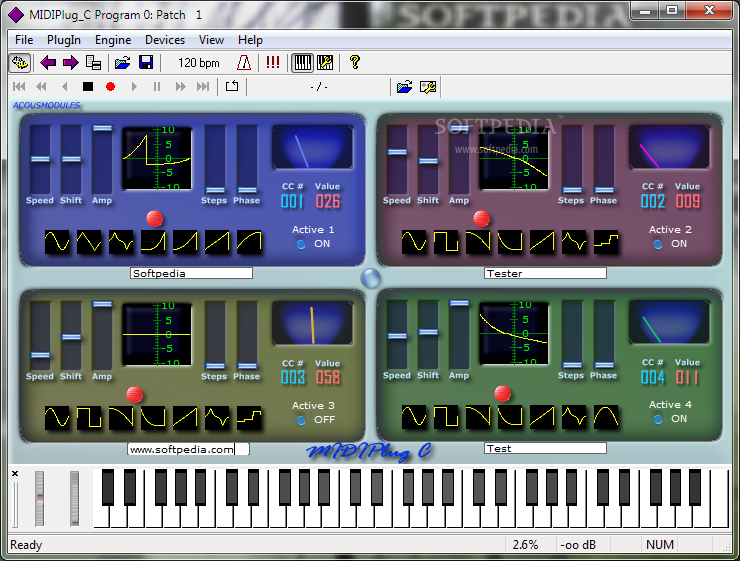Click the Tester name field

[545, 273]
